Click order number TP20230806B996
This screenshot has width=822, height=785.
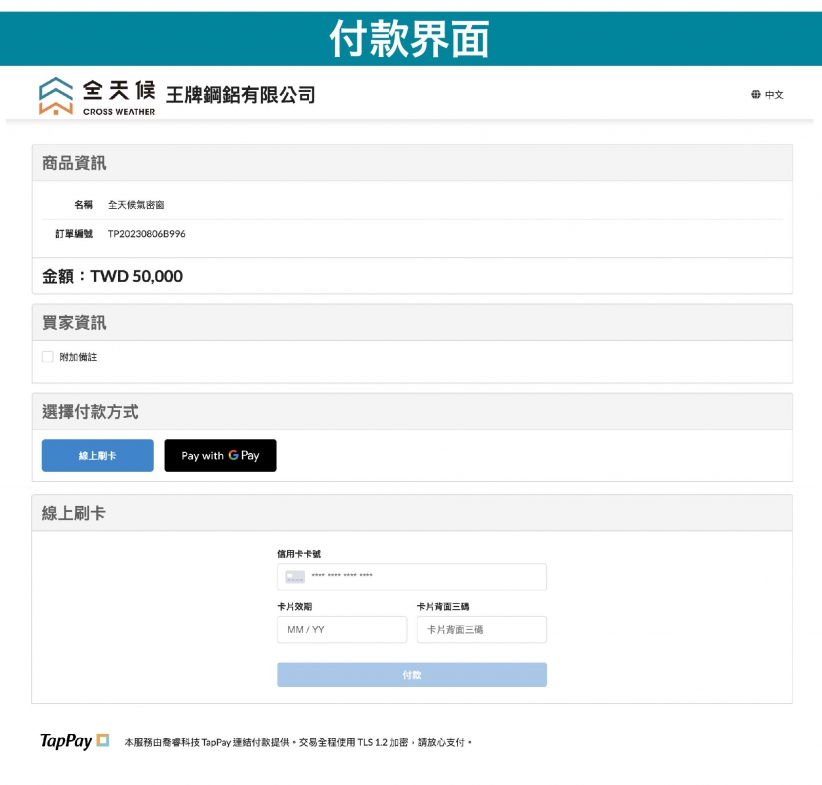click(x=146, y=234)
